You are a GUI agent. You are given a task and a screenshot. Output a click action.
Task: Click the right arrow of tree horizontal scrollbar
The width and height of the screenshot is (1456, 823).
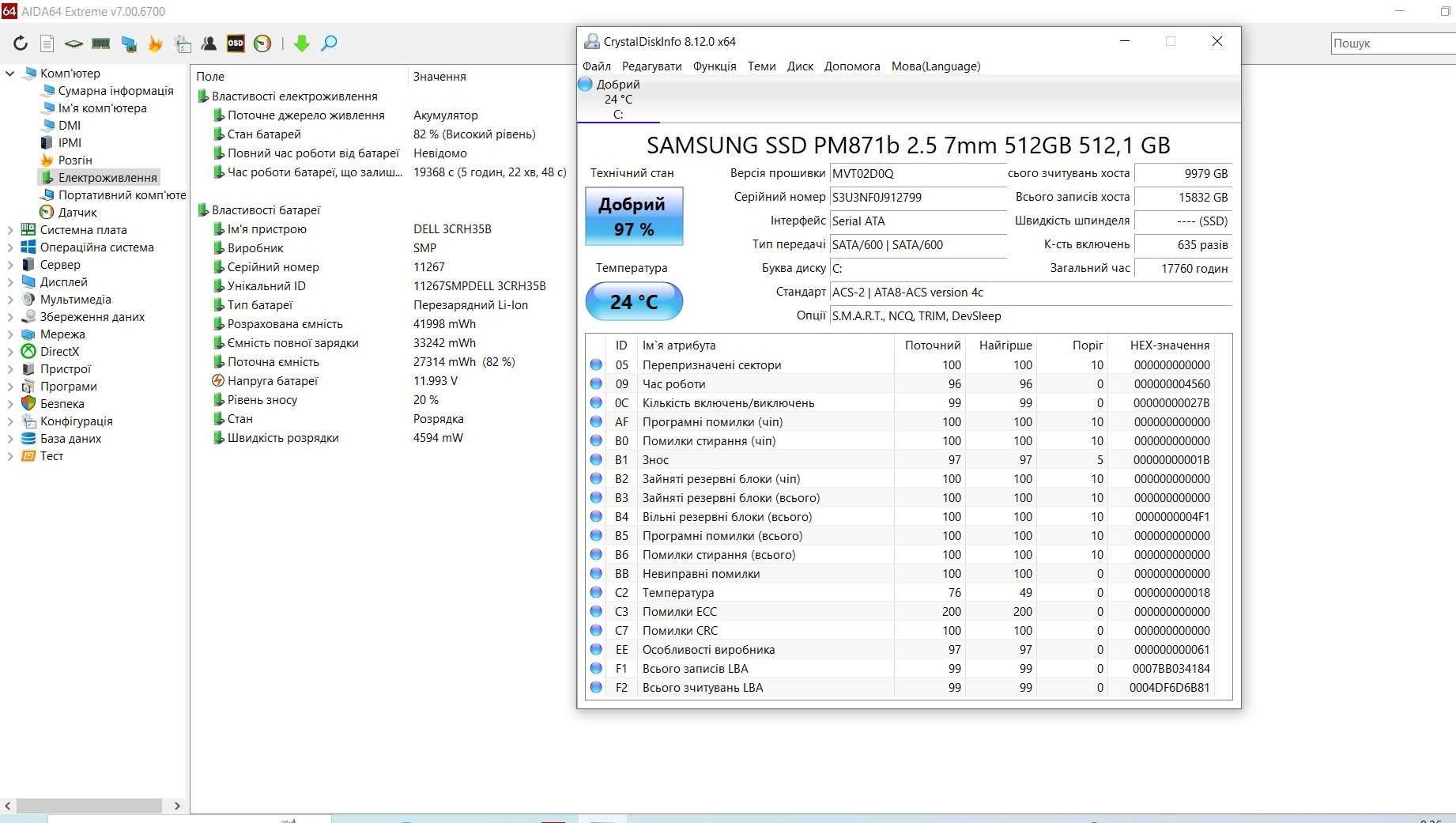(177, 806)
